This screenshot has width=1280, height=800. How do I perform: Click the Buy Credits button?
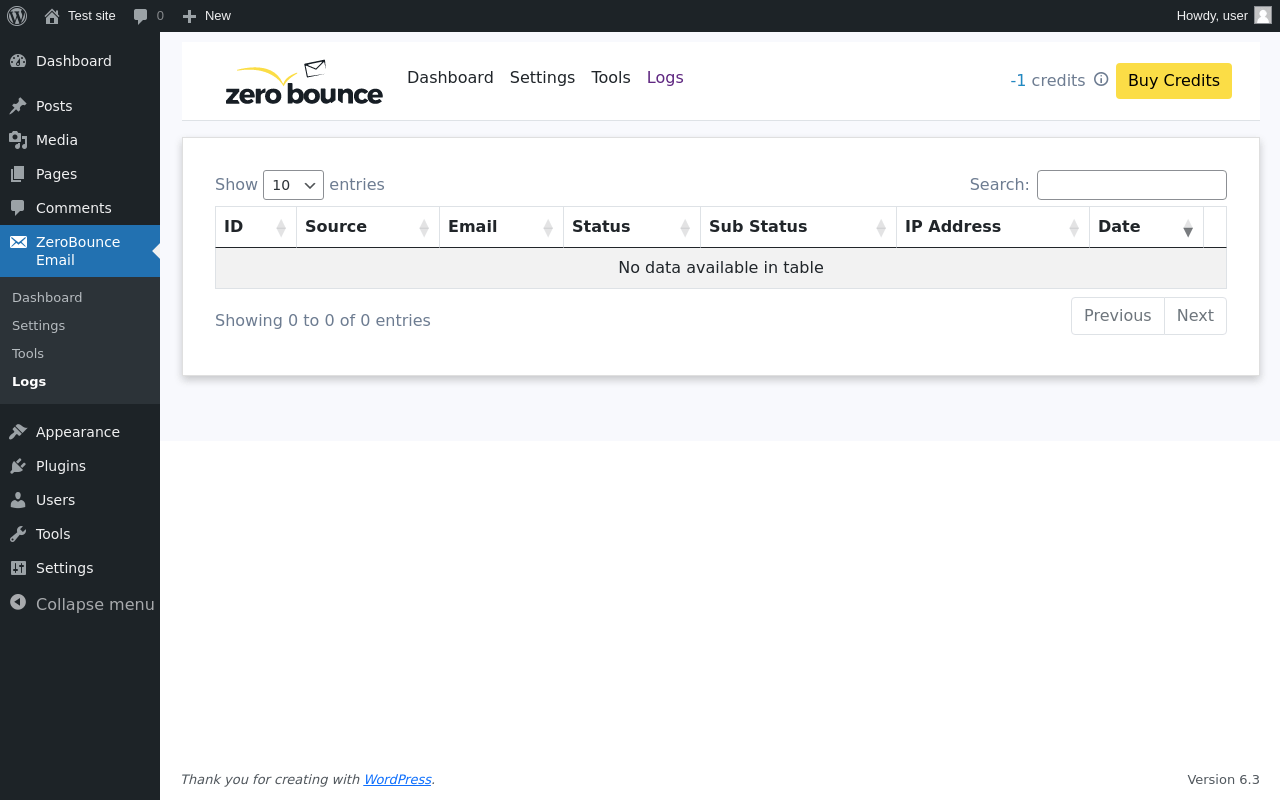[1173, 81]
